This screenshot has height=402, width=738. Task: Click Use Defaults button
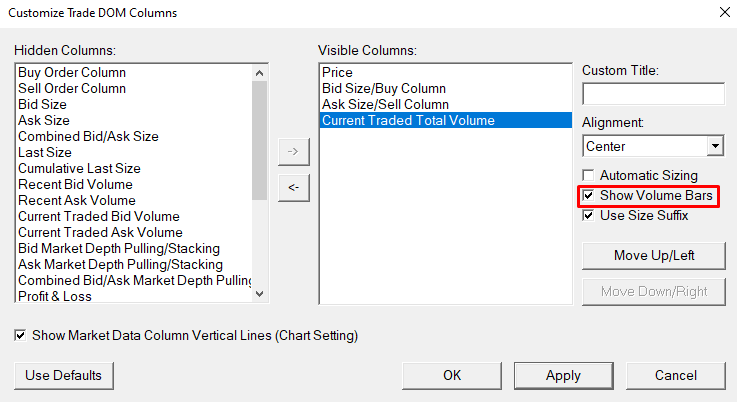(64, 376)
